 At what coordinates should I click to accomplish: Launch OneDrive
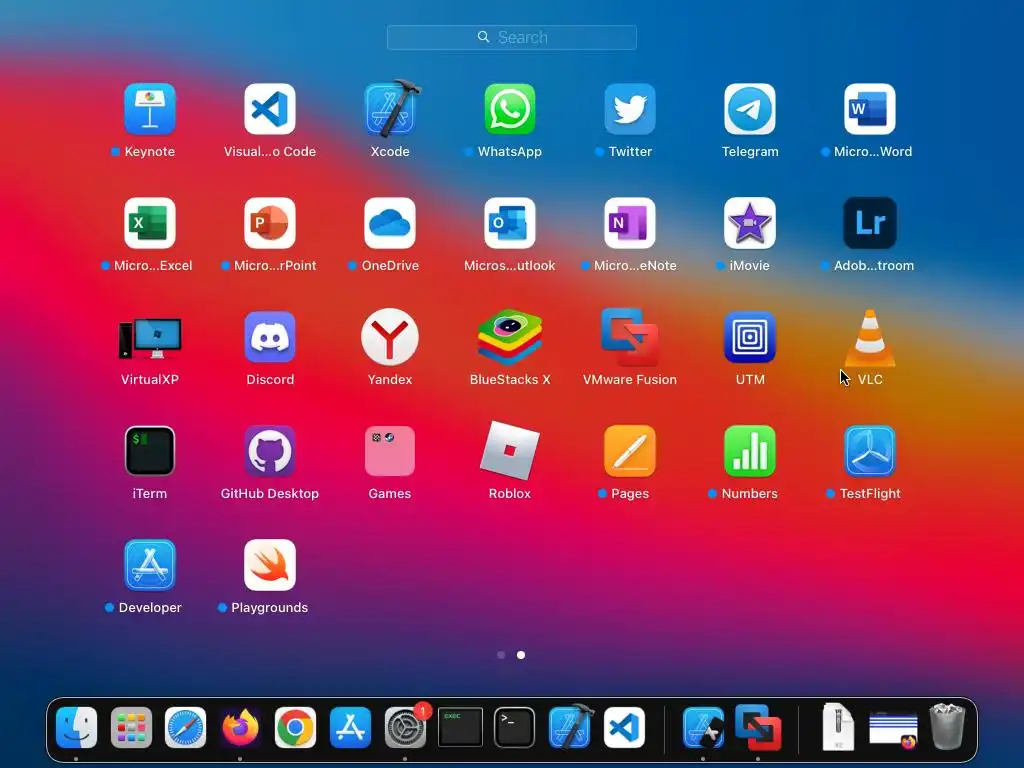click(390, 223)
